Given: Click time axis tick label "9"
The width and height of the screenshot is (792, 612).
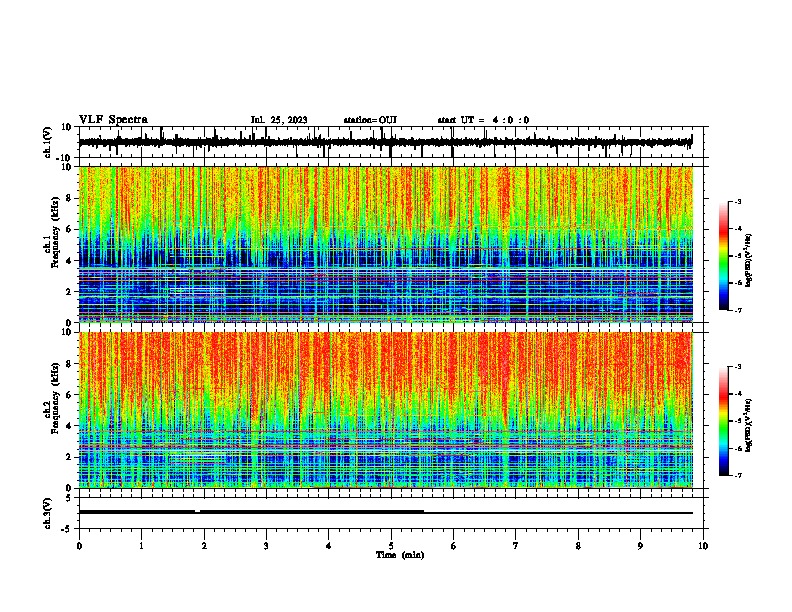Looking at the screenshot, I should 640,546.
